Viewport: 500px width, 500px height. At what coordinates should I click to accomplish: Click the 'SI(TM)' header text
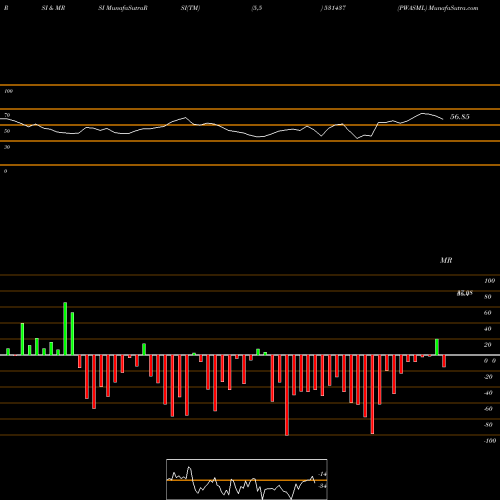click(x=190, y=8)
